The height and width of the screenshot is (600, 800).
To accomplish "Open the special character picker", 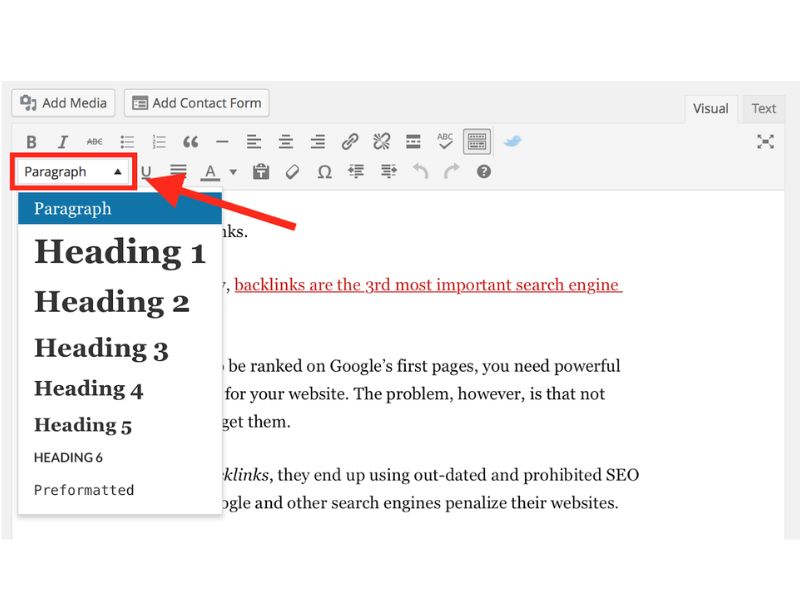I will coord(324,172).
